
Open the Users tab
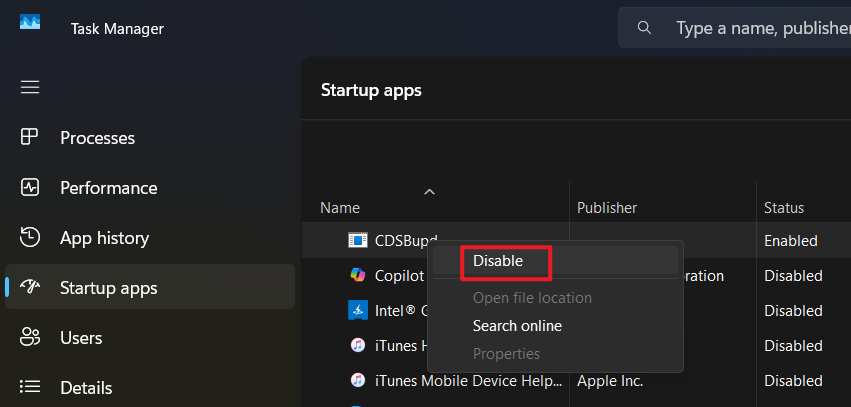coord(150,338)
